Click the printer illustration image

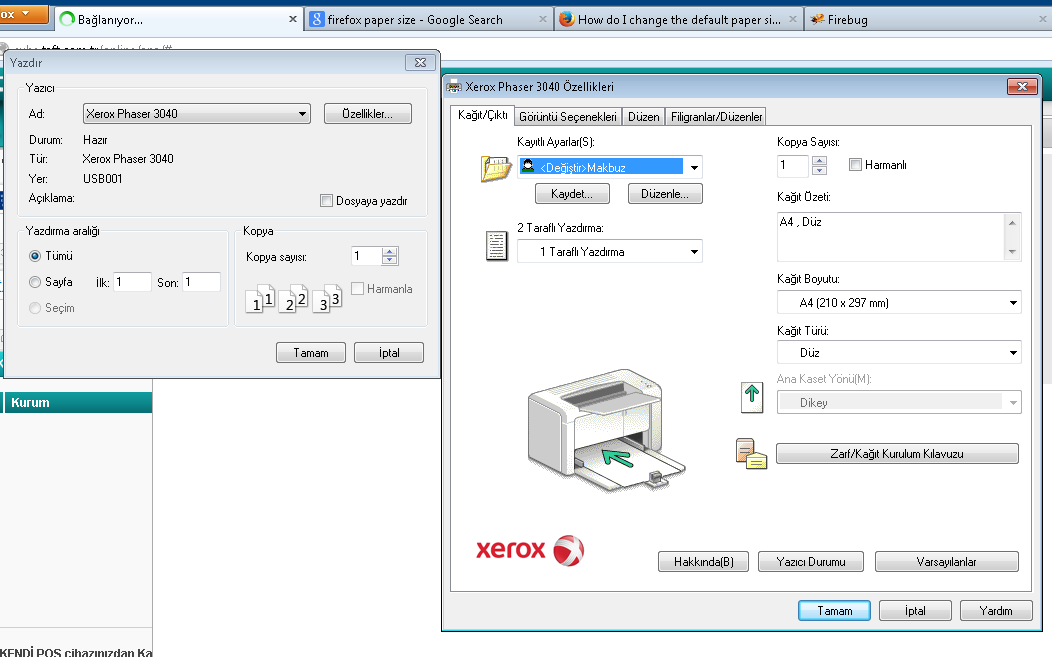(x=605, y=431)
